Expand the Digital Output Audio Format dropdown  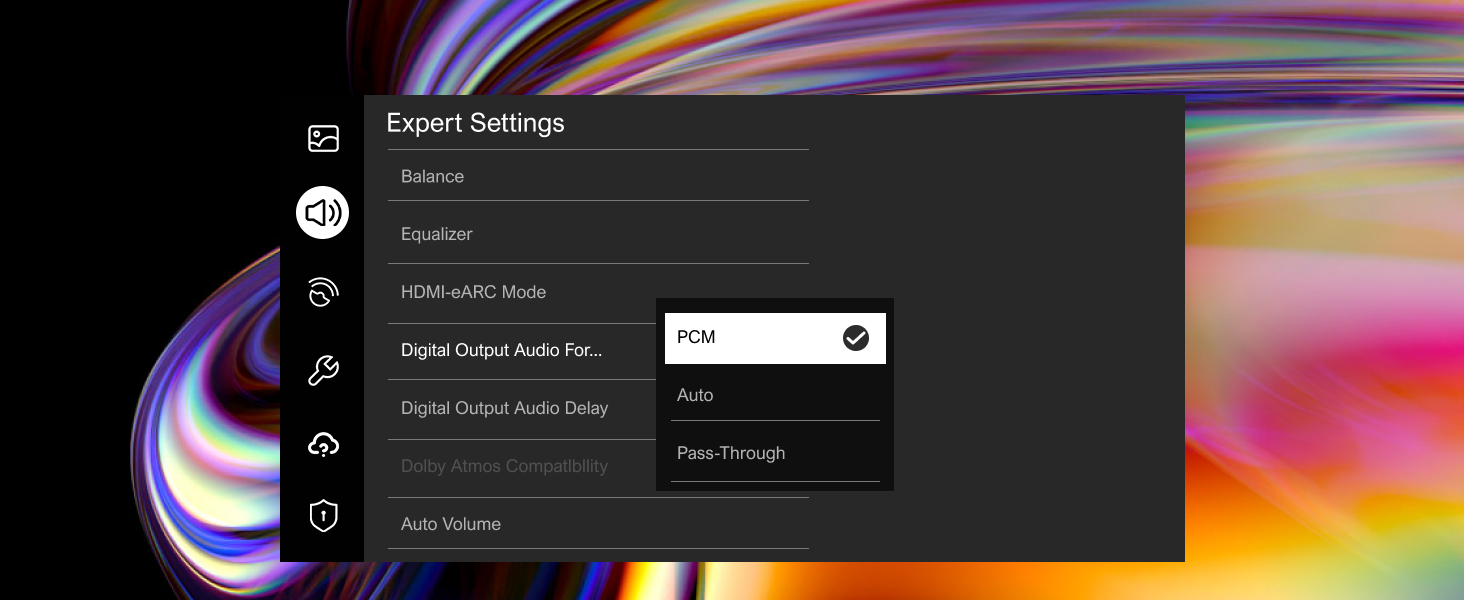[x=598, y=351]
